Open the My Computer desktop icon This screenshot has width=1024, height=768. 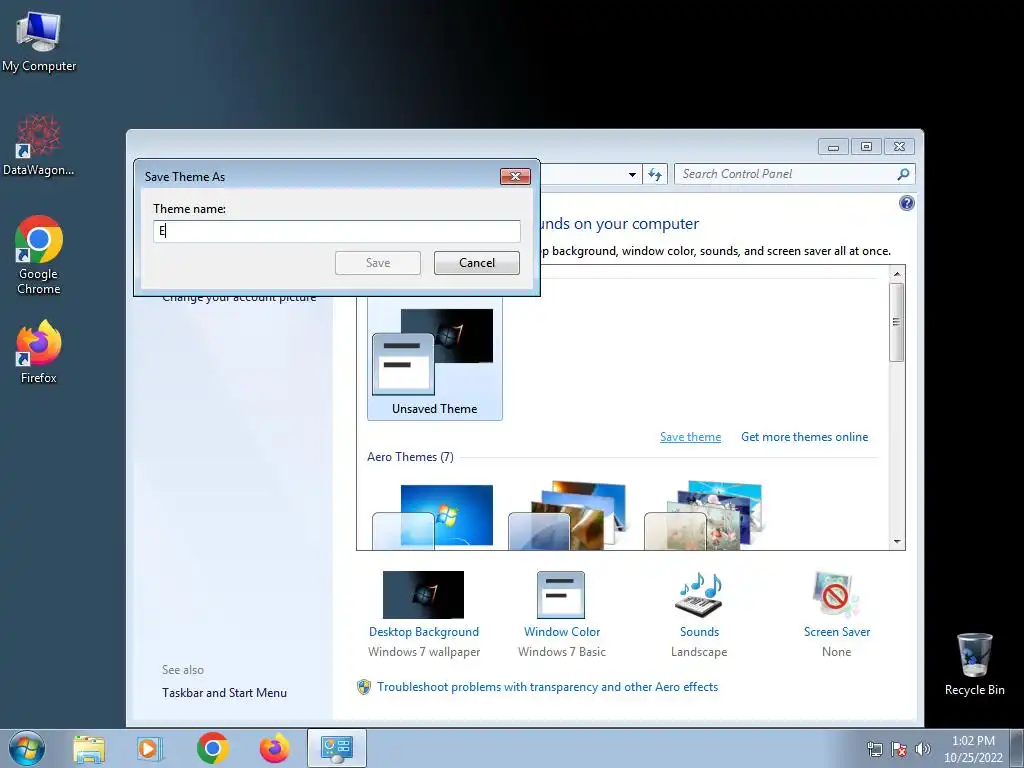(39, 42)
